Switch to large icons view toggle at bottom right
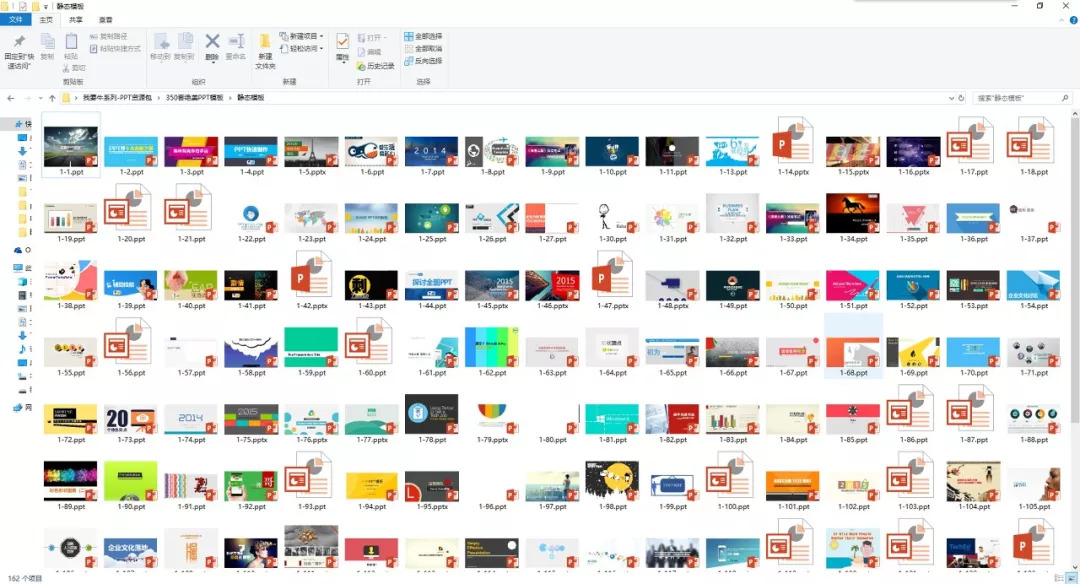Viewport: 1080px width, 584px height. click(1071, 578)
